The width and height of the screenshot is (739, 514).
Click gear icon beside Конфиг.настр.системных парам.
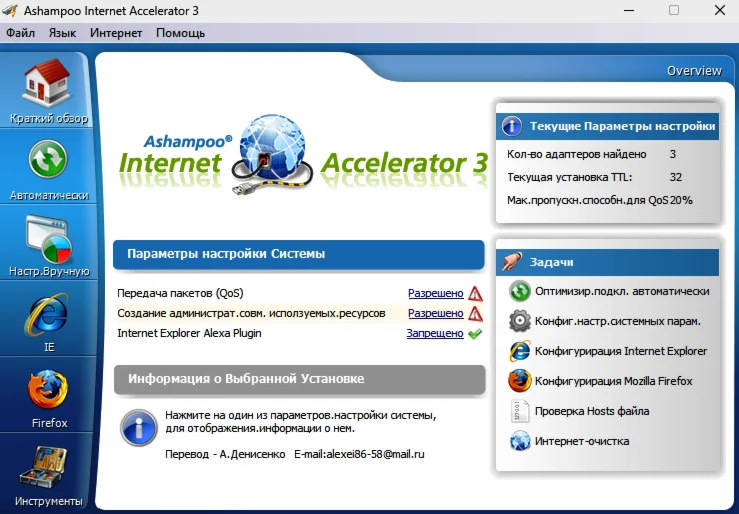520,321
